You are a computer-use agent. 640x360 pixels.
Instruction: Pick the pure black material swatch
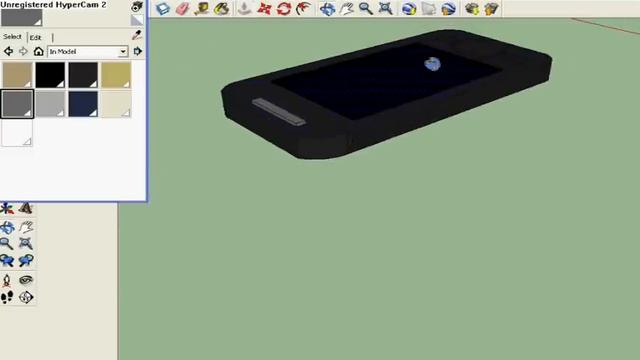[50, 75]
